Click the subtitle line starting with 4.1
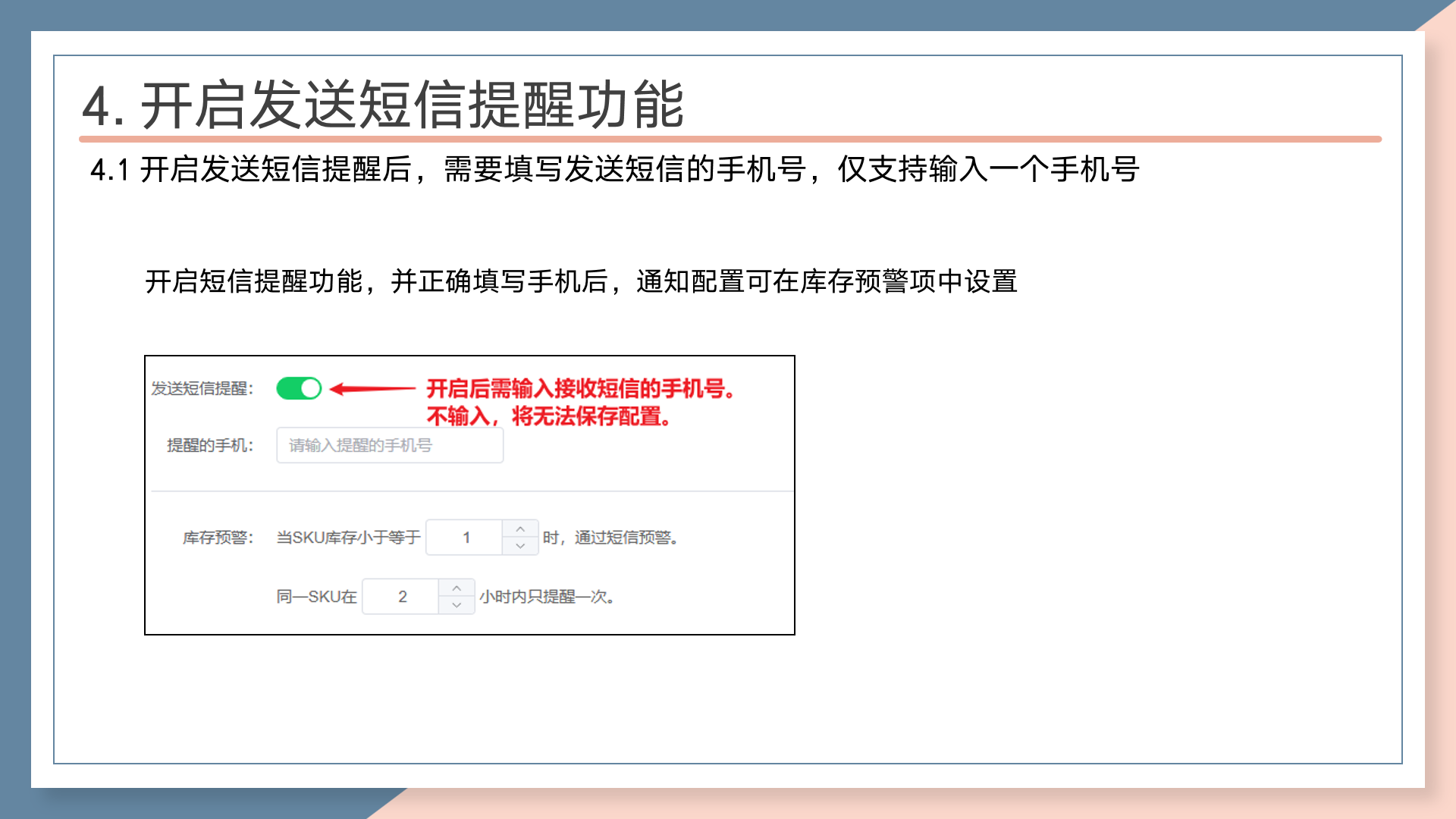Image resolution: width=1456 pixels, height=819 pixels. click(614, 169)
